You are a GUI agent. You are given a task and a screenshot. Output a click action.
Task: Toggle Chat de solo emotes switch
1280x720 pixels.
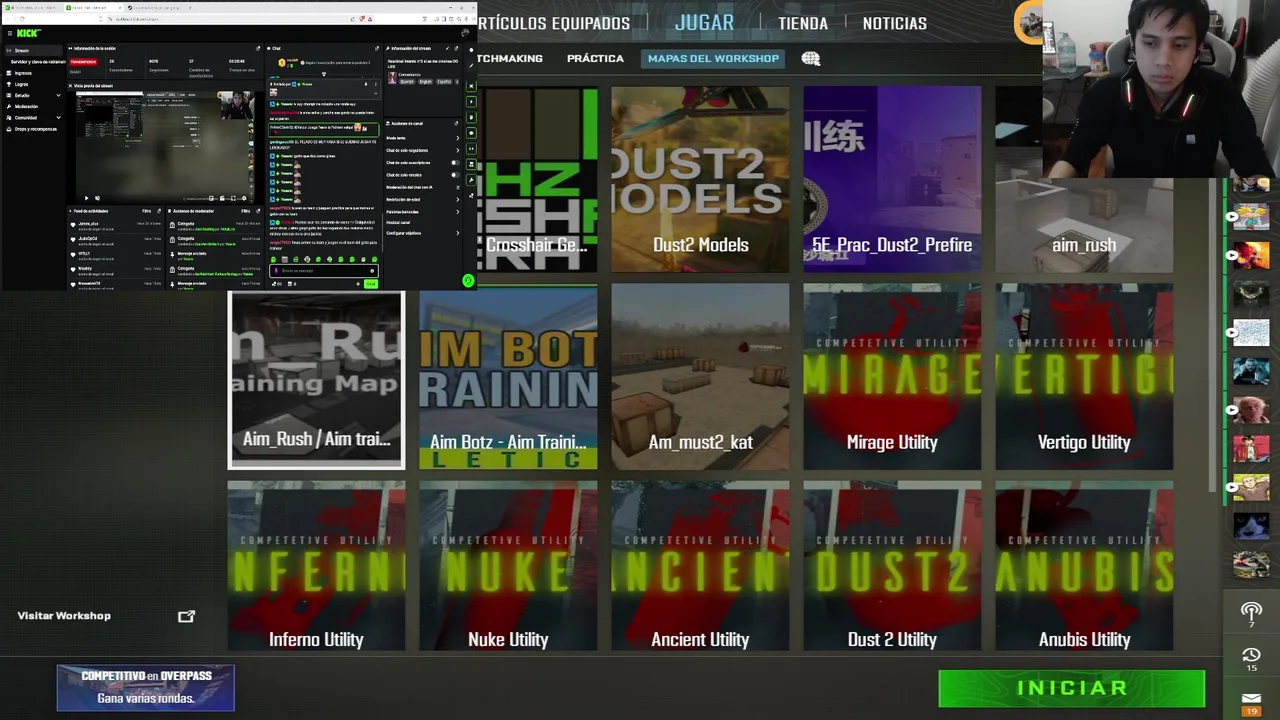455,175
